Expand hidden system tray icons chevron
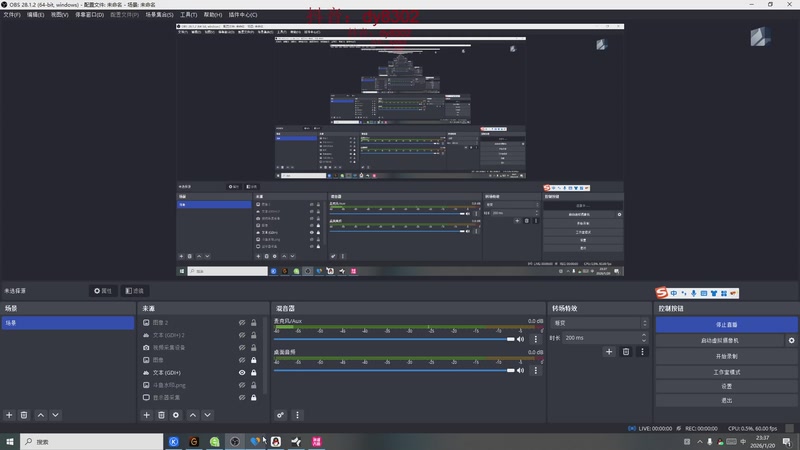Screen dimensions: 800x450 699,442
